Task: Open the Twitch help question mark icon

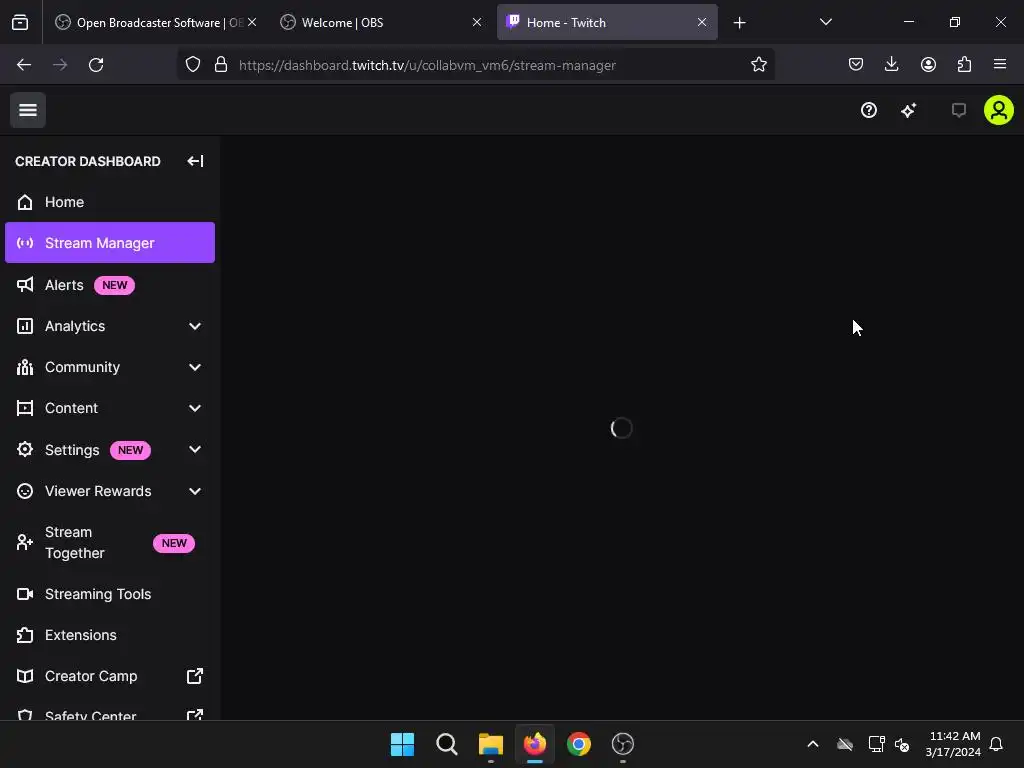Action: 869,110
